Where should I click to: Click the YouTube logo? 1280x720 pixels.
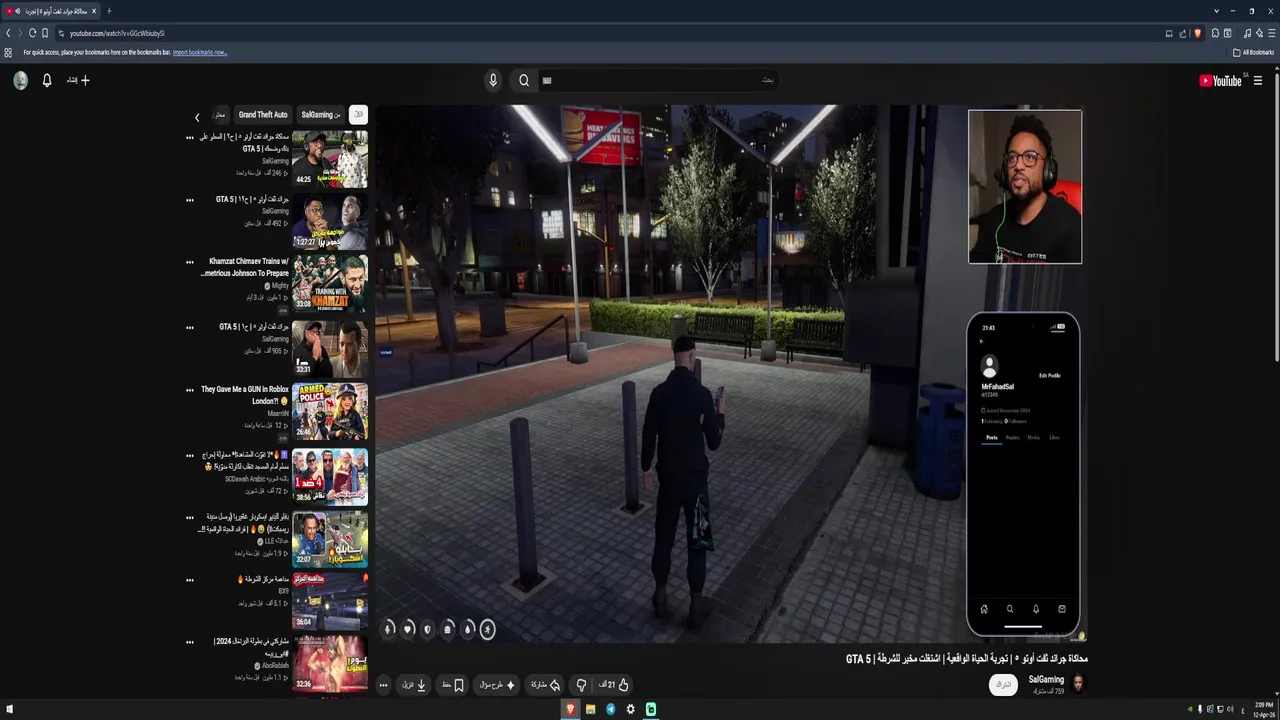(1220, 81)
